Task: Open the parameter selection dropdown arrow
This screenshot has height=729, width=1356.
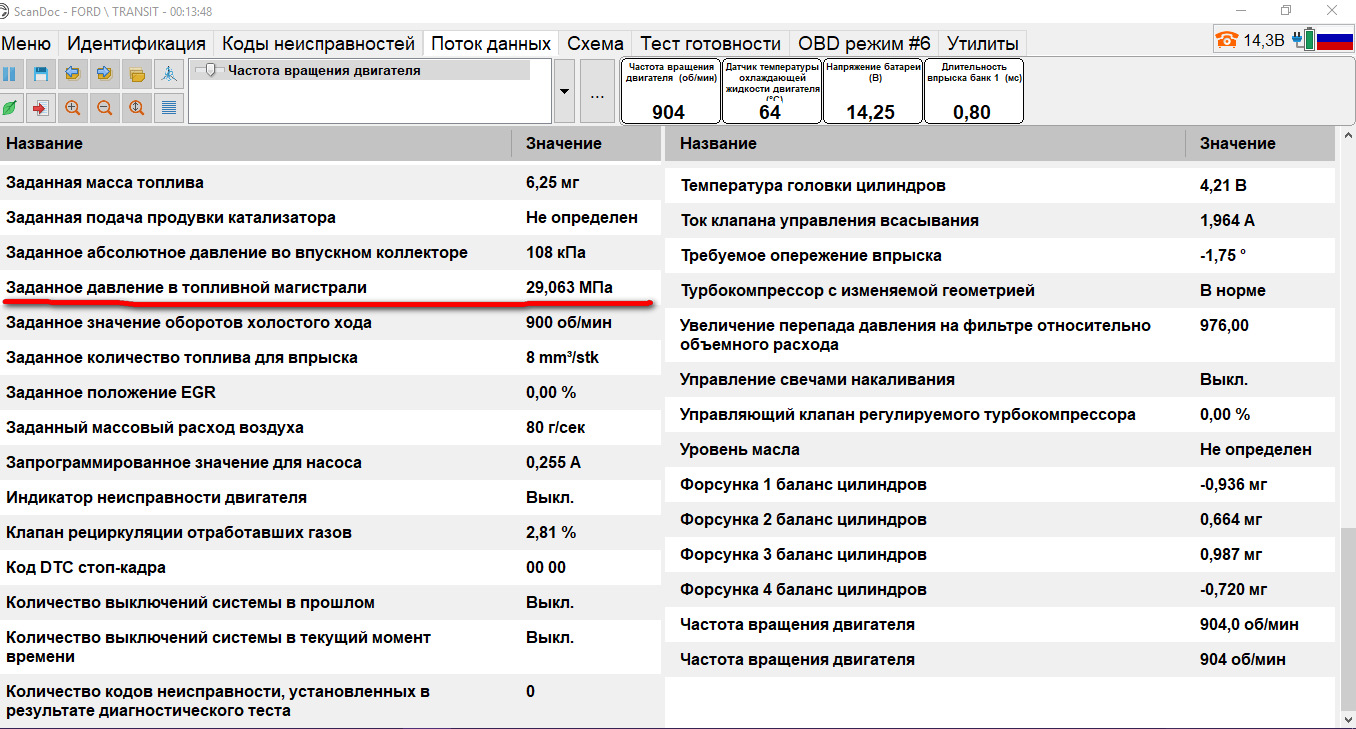Action: tap(562, 90)
